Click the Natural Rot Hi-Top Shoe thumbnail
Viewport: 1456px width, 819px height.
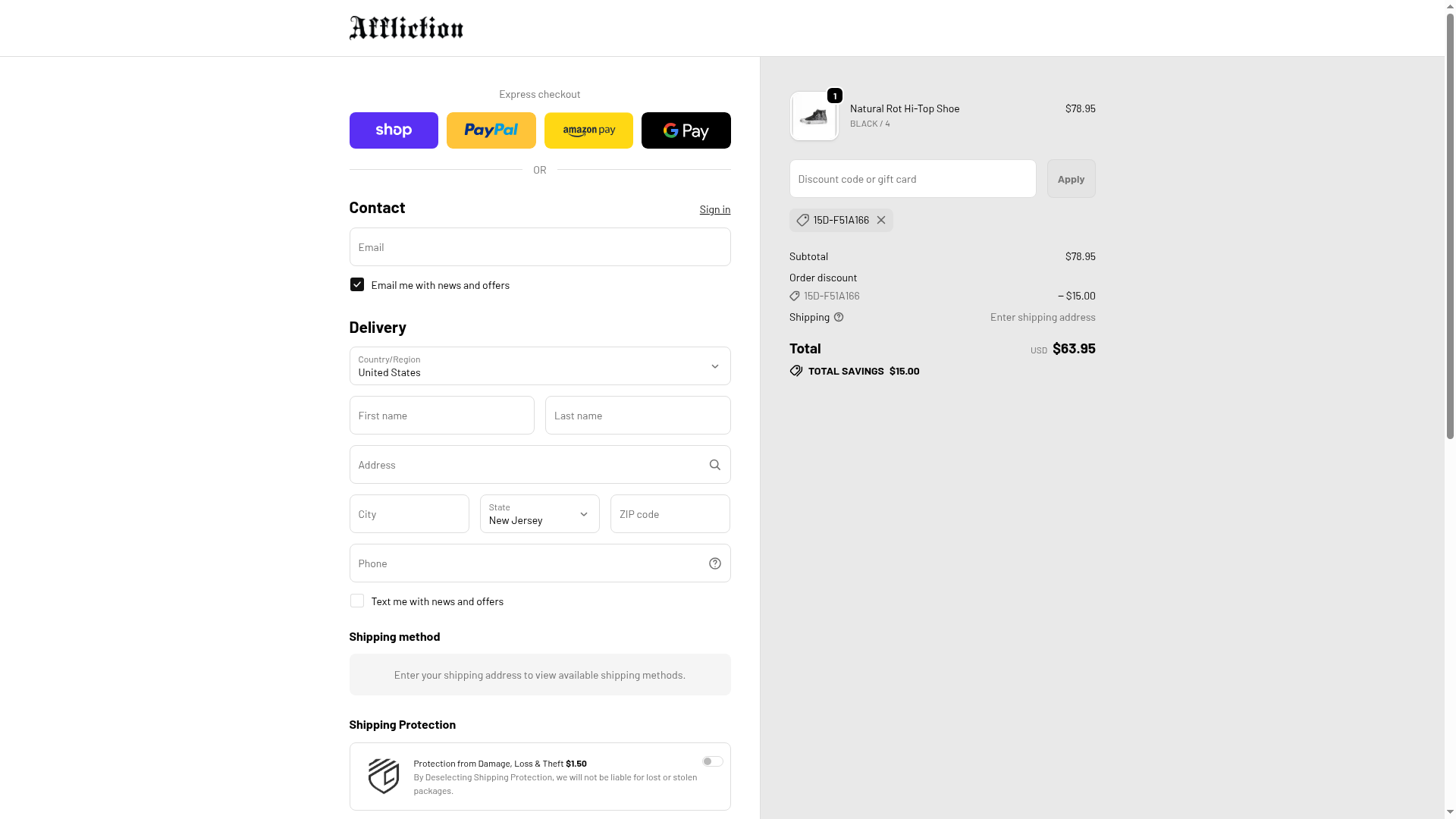tap(814, 117)
